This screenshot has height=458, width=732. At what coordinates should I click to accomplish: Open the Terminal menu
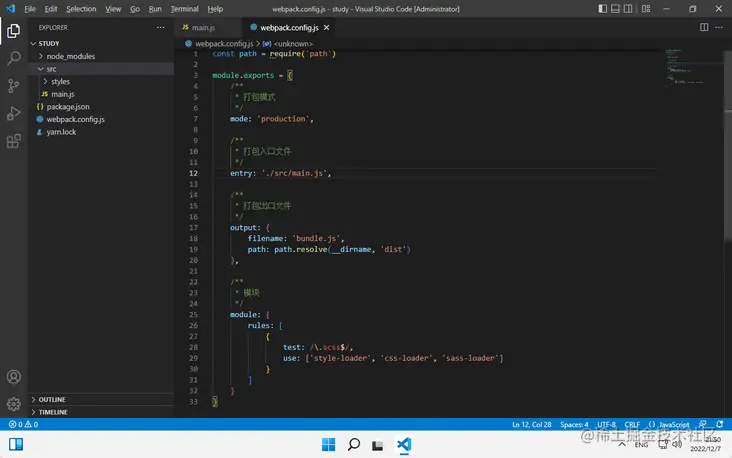pyautogui.click(x=184, y=9)
